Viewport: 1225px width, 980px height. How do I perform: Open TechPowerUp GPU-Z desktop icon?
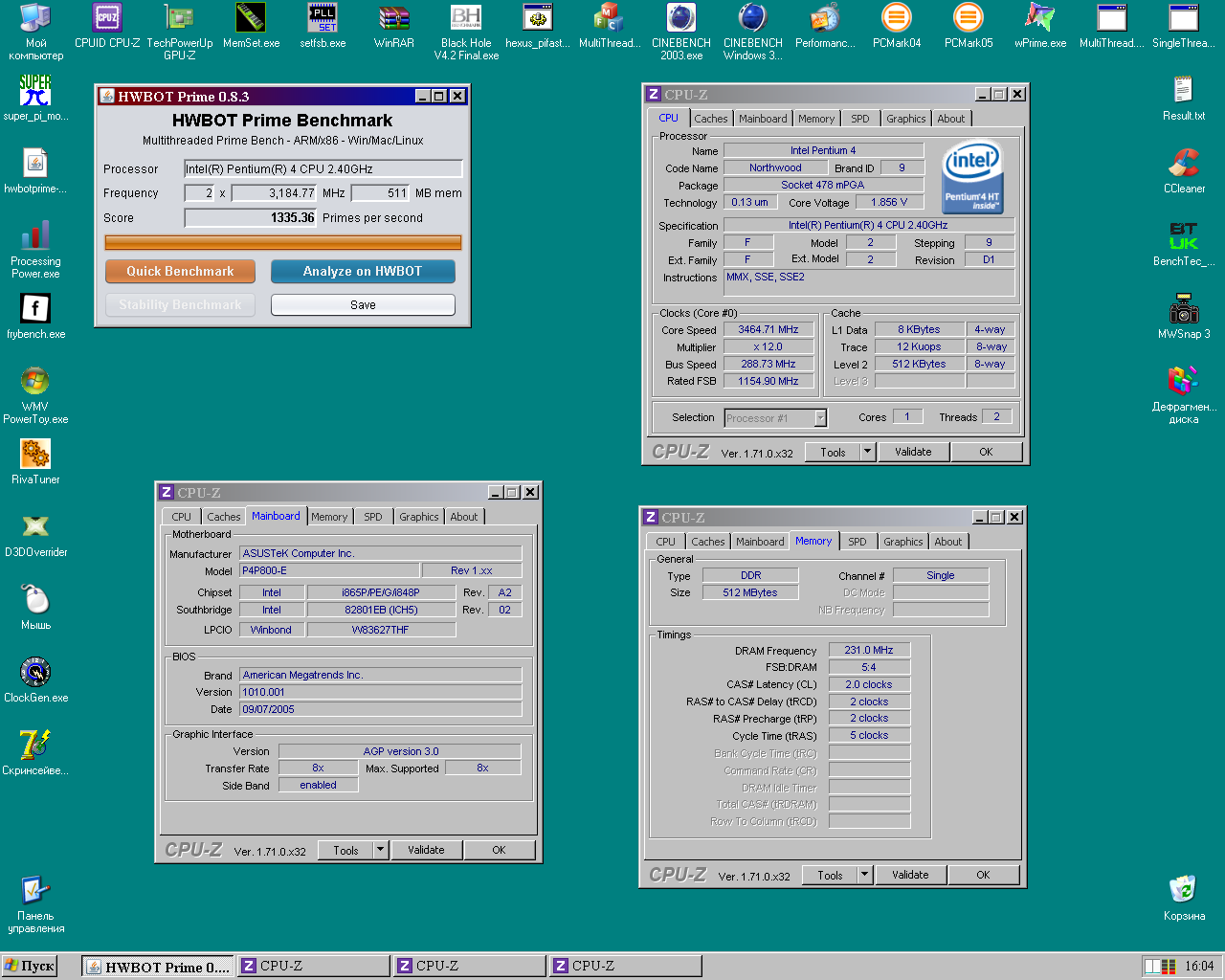pos(179,32)
